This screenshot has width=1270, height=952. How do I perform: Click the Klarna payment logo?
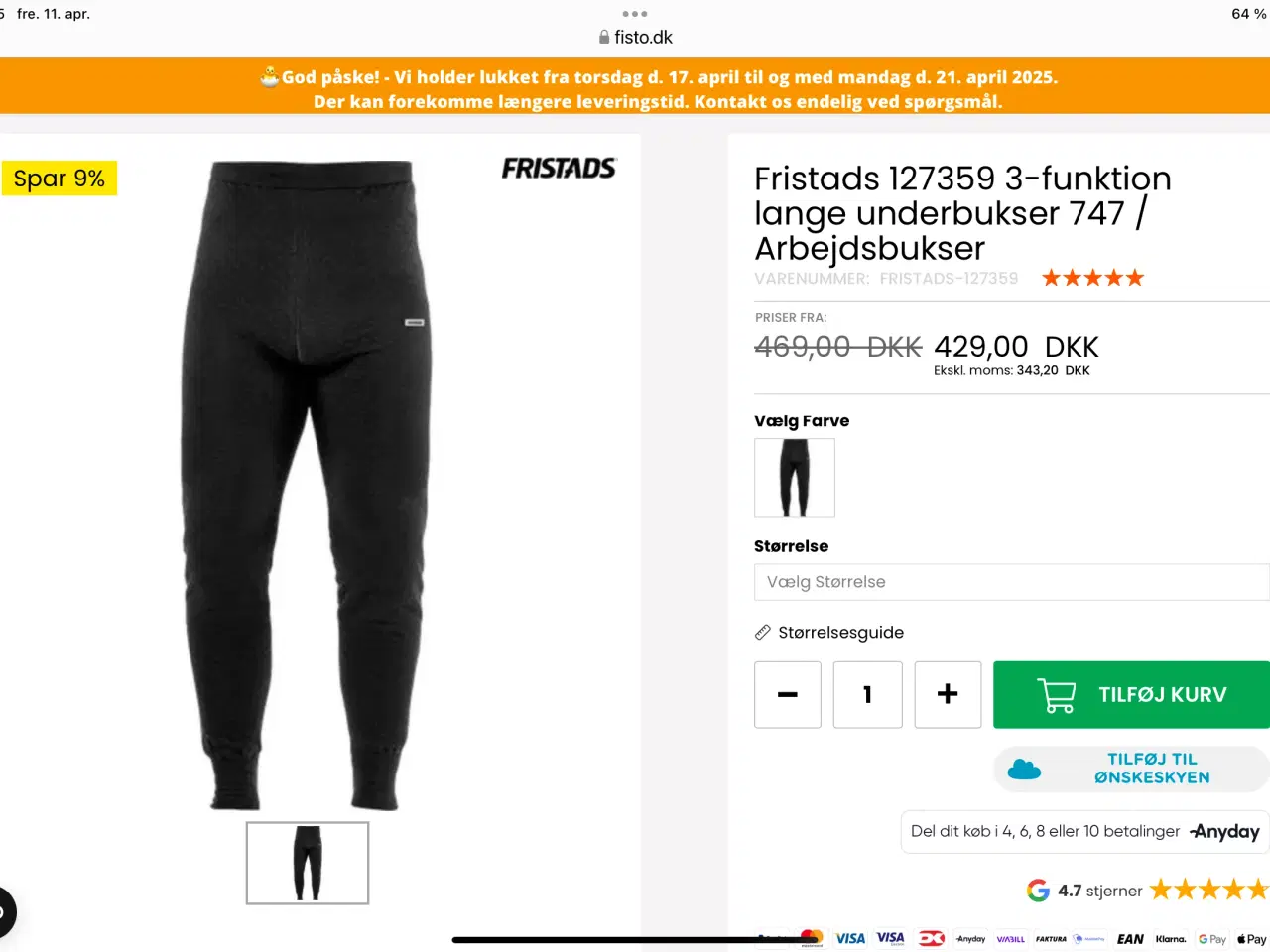click(1171, 939)
